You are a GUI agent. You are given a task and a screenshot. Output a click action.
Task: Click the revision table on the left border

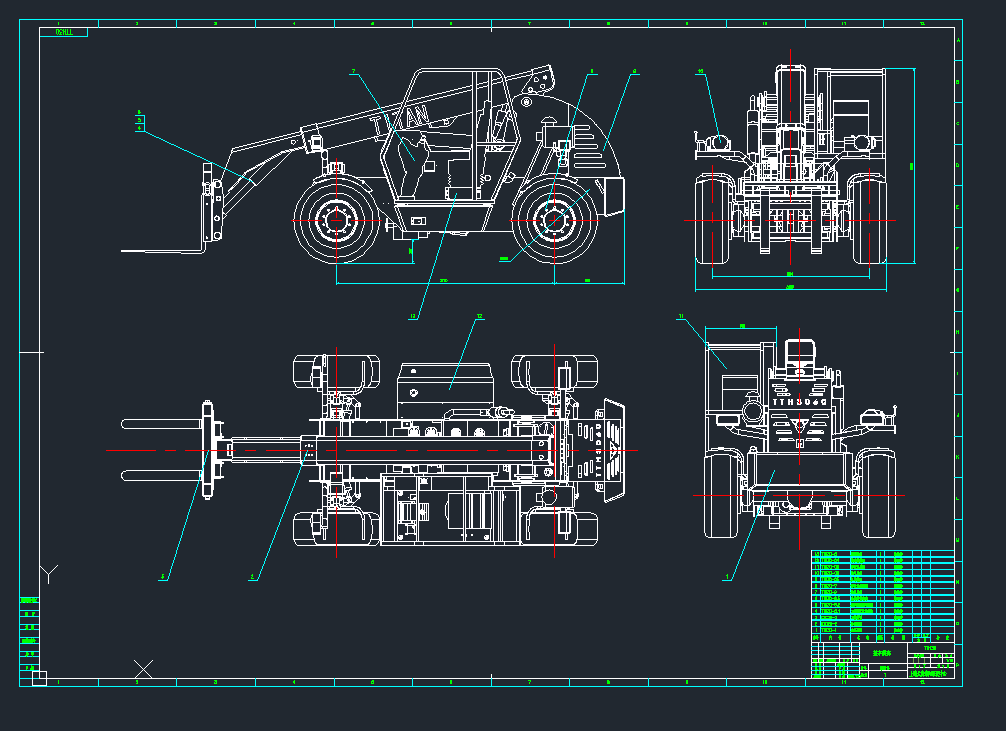click(30, 628)
